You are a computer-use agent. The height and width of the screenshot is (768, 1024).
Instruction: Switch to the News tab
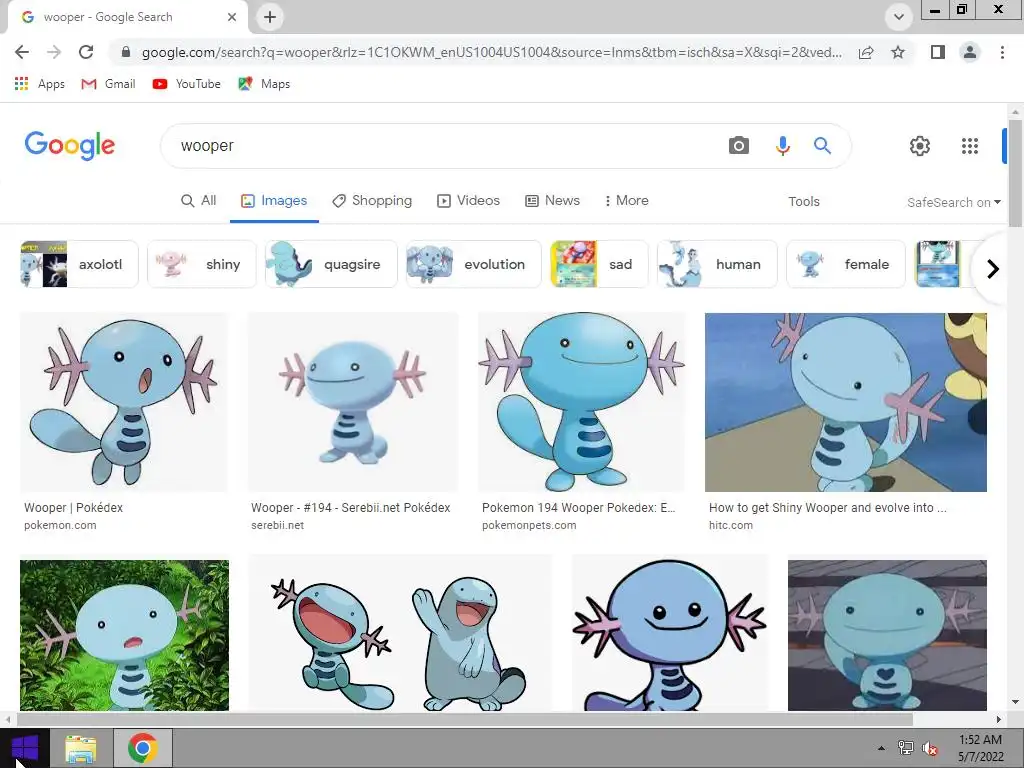[552, 200]
